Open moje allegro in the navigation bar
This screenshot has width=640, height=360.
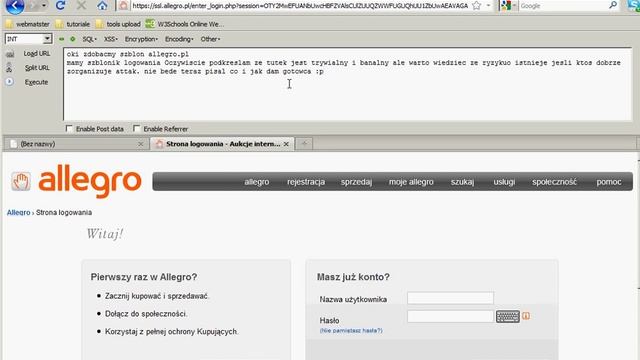click(411, 182)
